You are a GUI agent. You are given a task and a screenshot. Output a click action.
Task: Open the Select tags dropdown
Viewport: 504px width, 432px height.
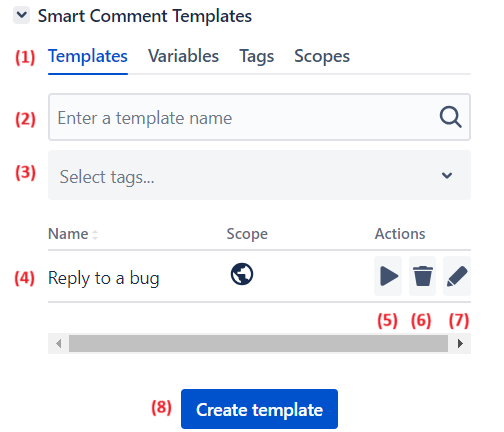tap(259, 175)
